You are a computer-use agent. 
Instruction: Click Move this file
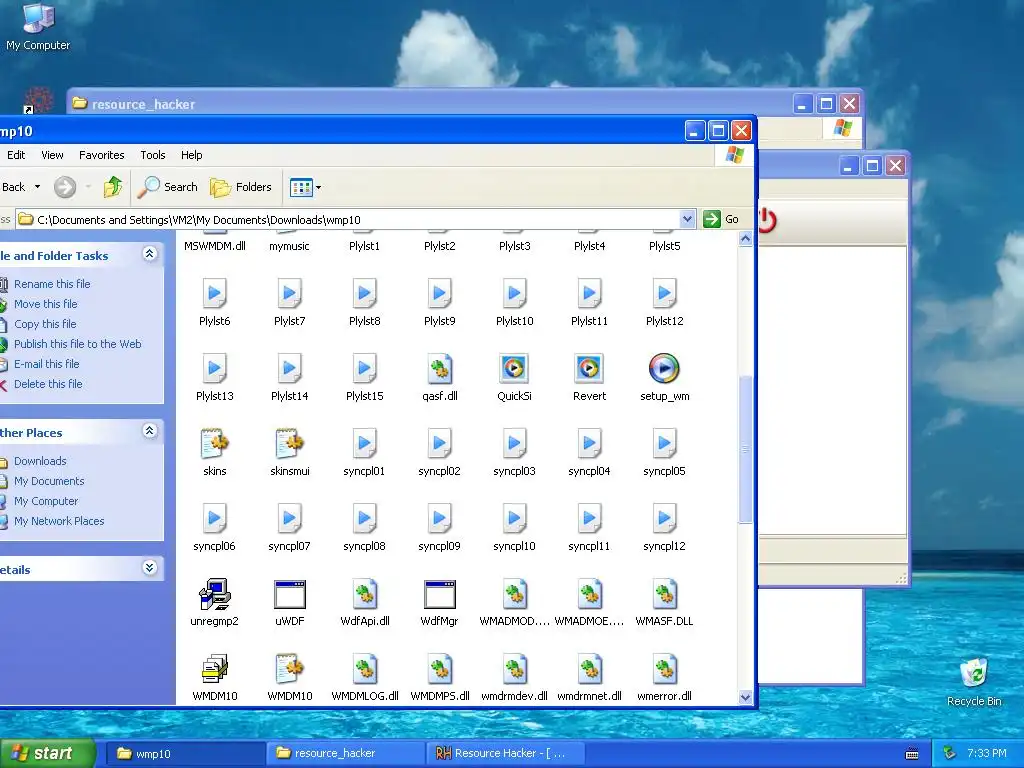(x=46, y=304)
